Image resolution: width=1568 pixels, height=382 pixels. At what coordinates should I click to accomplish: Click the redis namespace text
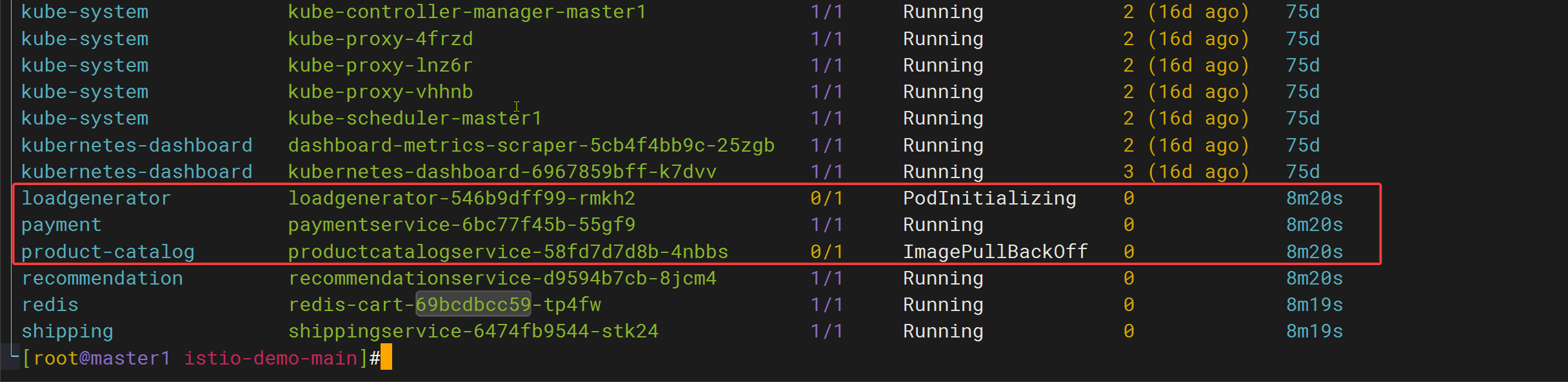point(50,305)
